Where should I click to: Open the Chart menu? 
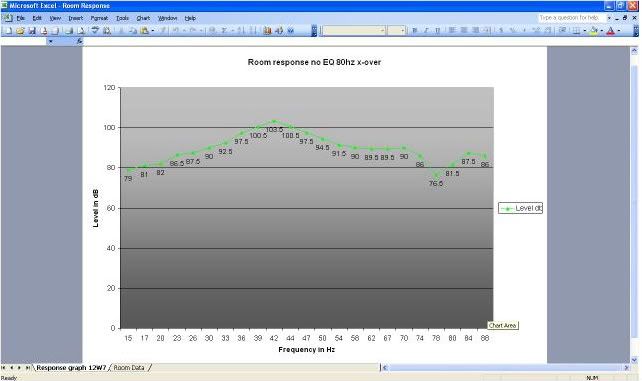143,18
